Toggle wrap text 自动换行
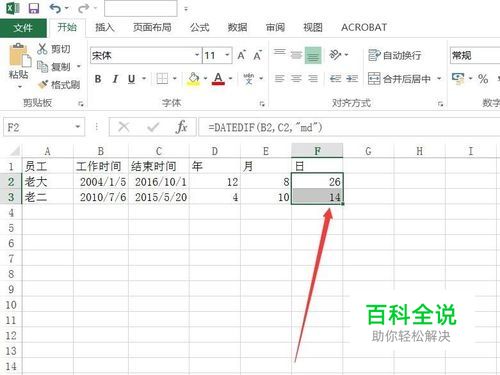 coord(395,55)
